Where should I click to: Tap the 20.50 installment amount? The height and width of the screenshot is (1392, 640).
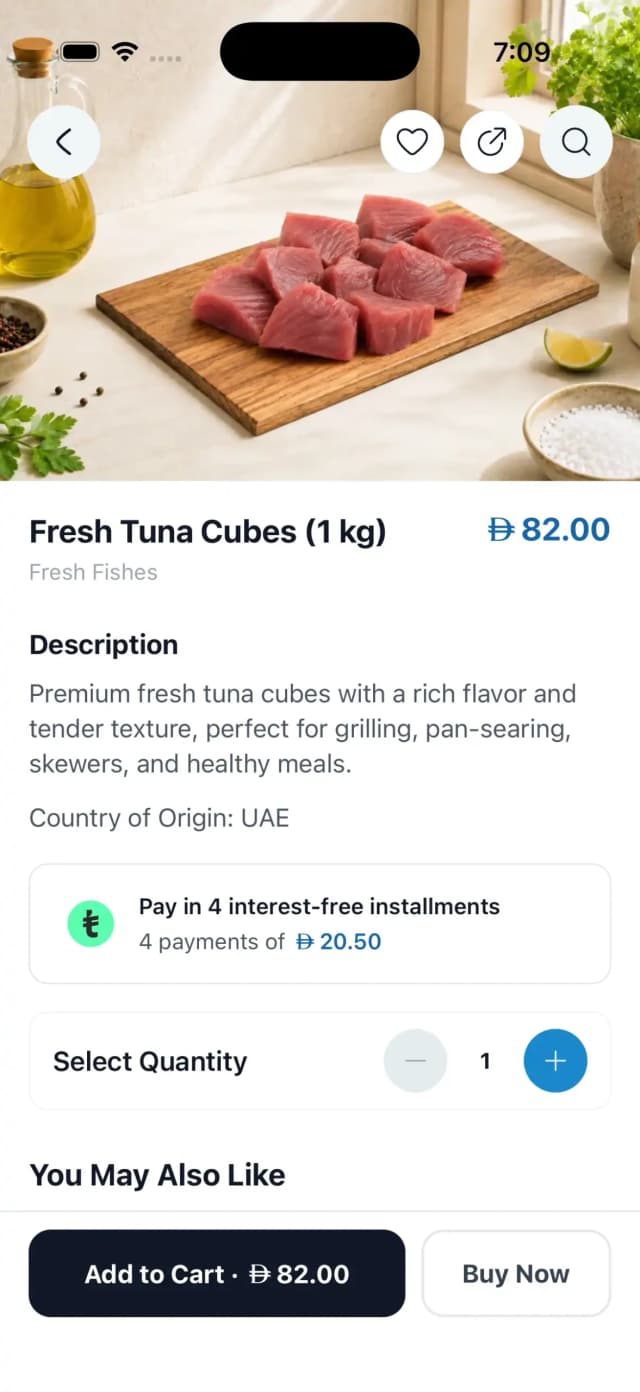[339, 941]
